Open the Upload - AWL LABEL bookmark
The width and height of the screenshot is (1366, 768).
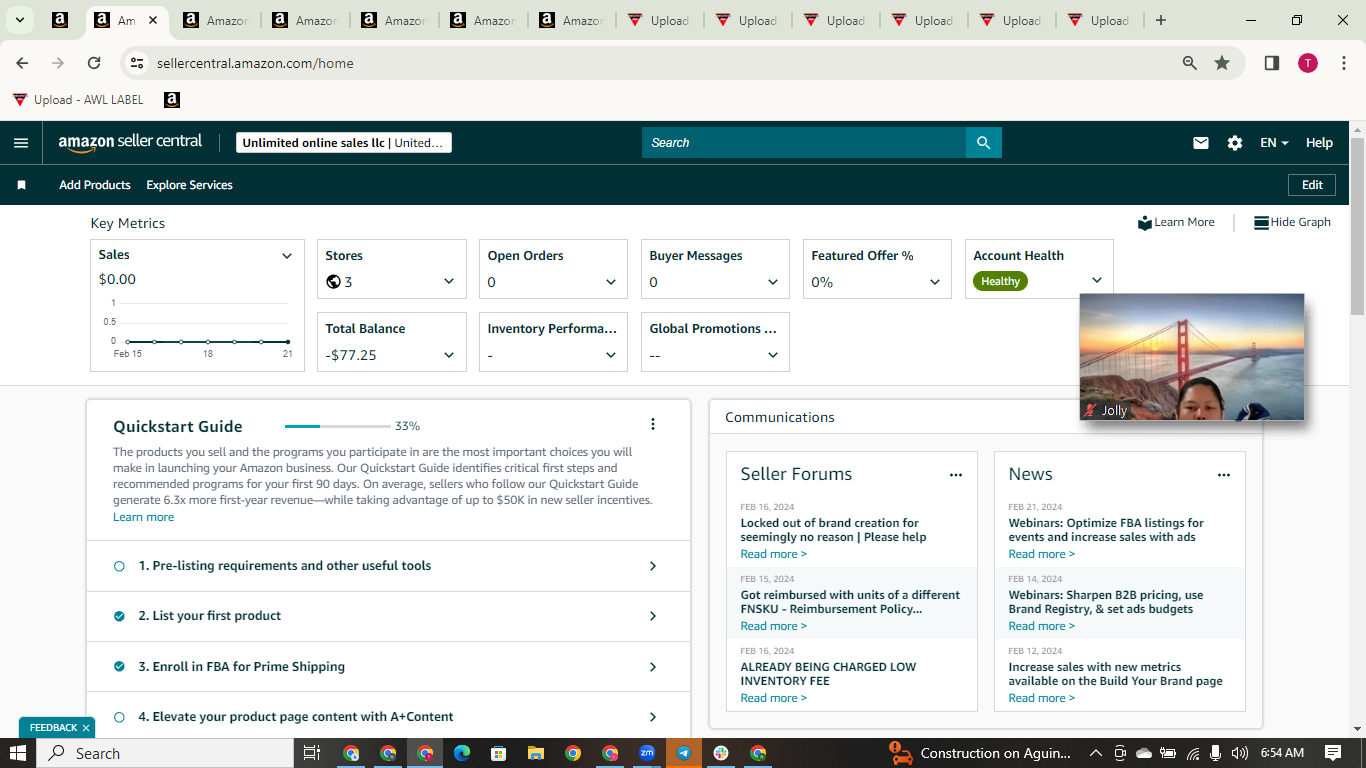pyautogui.click(x=79, y=100)
